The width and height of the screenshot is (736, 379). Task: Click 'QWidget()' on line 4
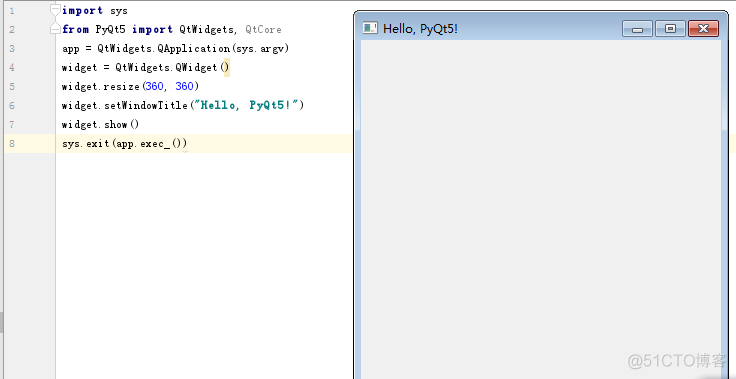point(202,68)
